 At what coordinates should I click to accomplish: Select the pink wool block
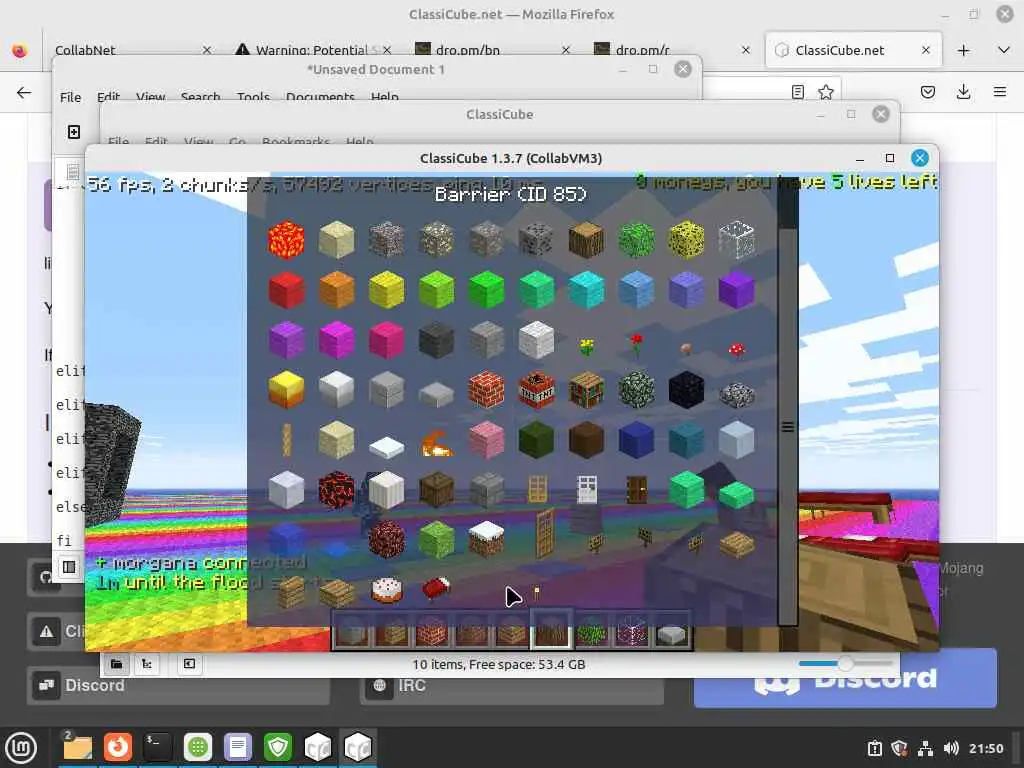[487, 440]
